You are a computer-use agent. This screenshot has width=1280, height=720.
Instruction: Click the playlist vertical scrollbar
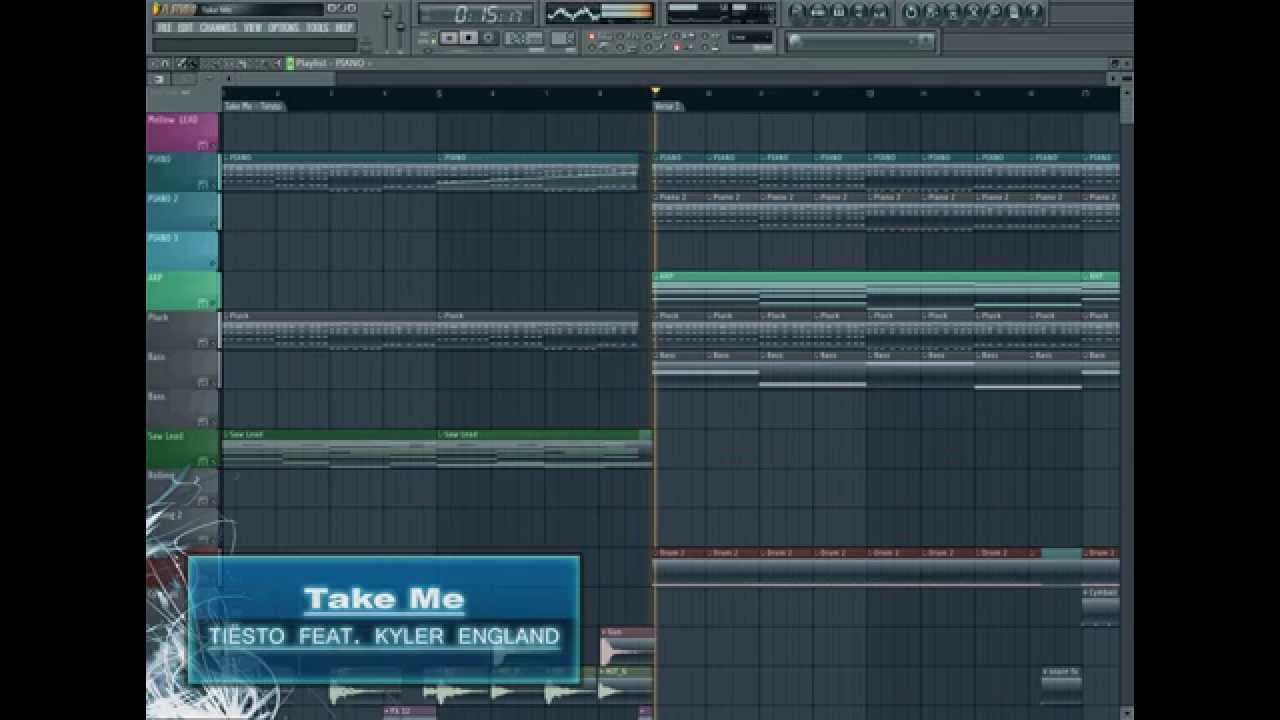(1127, 400)
